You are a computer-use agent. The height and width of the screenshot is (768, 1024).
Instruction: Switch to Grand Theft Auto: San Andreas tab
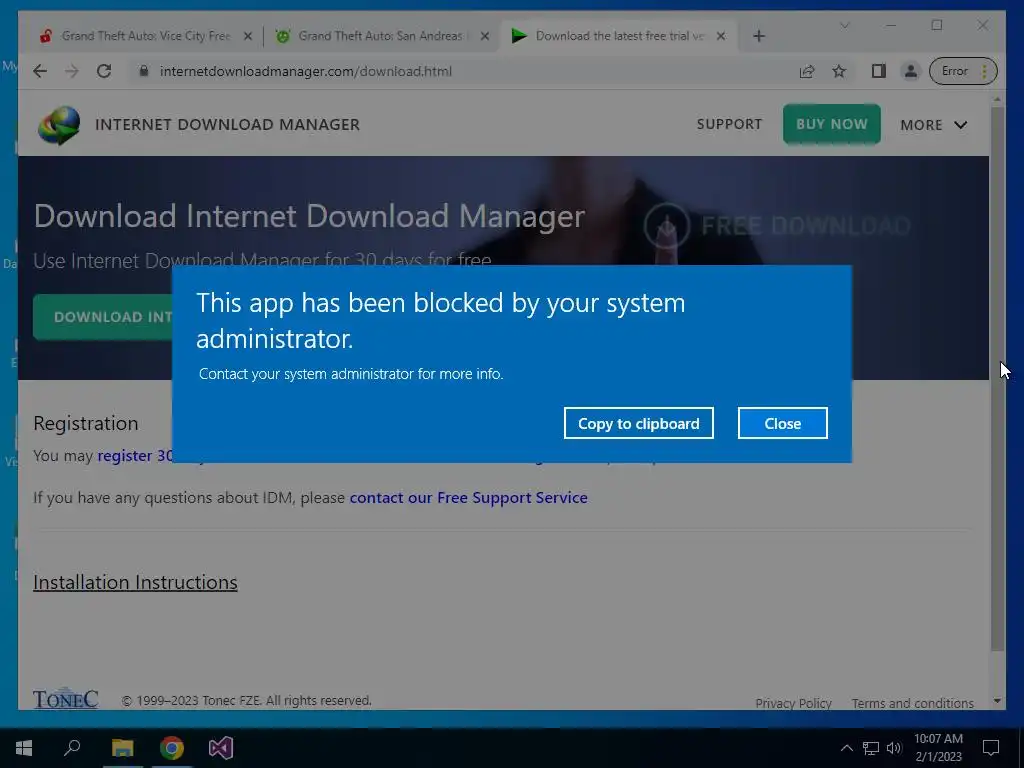381,36
